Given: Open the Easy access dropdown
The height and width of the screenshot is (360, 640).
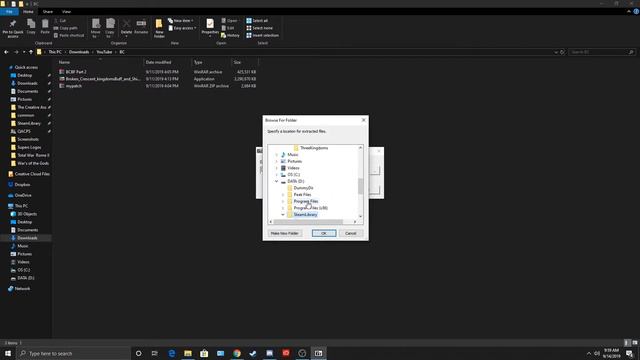Looking at the screenshot, I should (x=182, y=28).
